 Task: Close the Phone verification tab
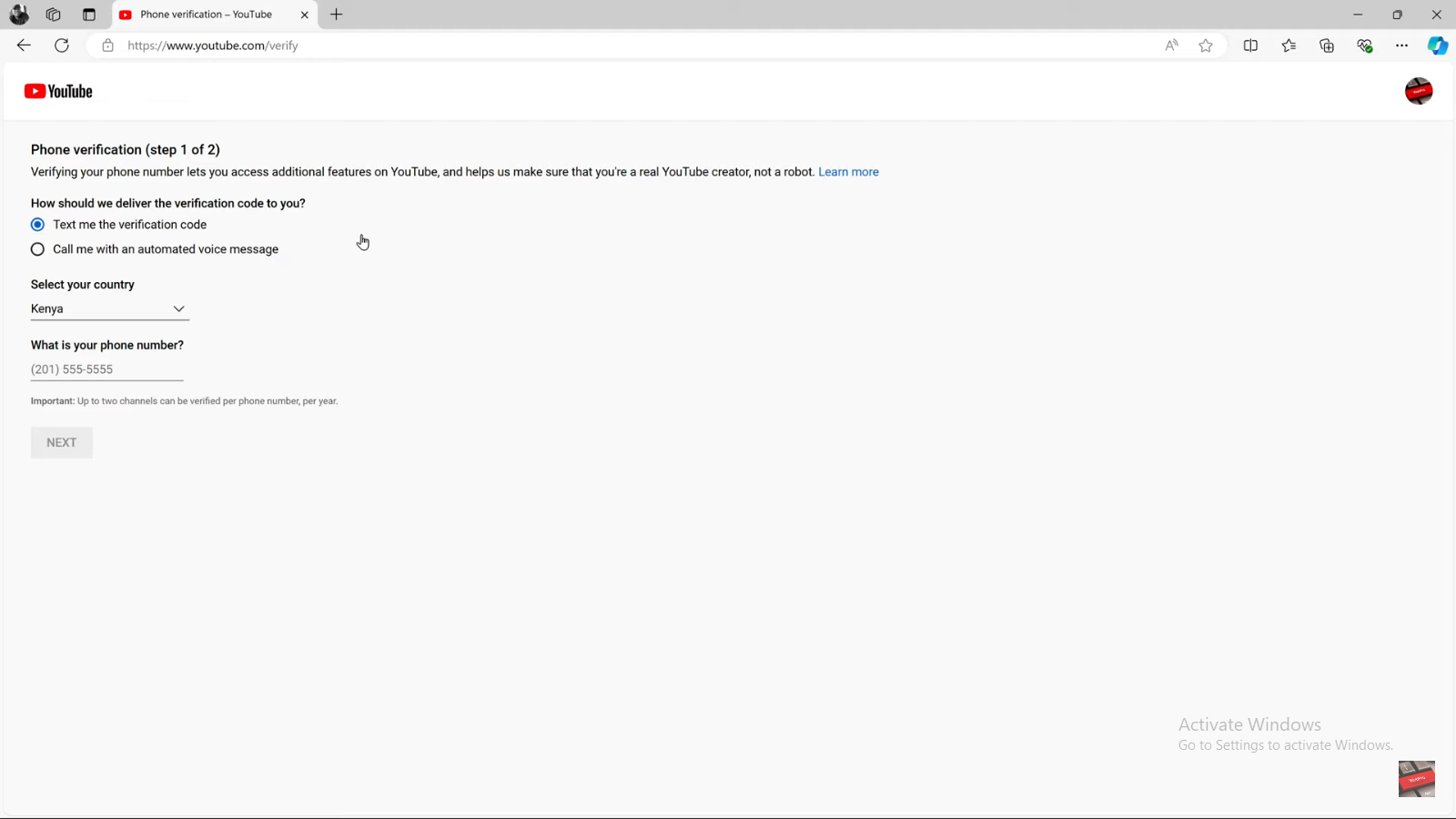304,15
